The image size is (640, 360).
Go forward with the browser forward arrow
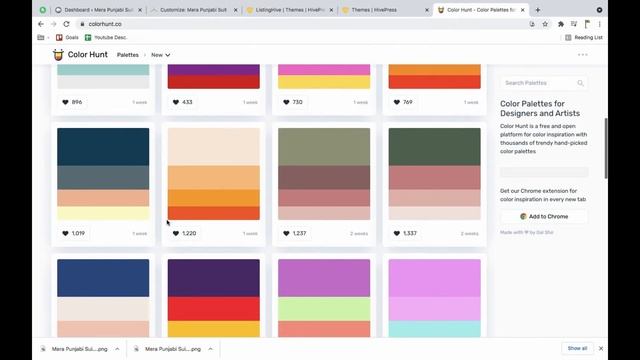[x=53, y=24]
